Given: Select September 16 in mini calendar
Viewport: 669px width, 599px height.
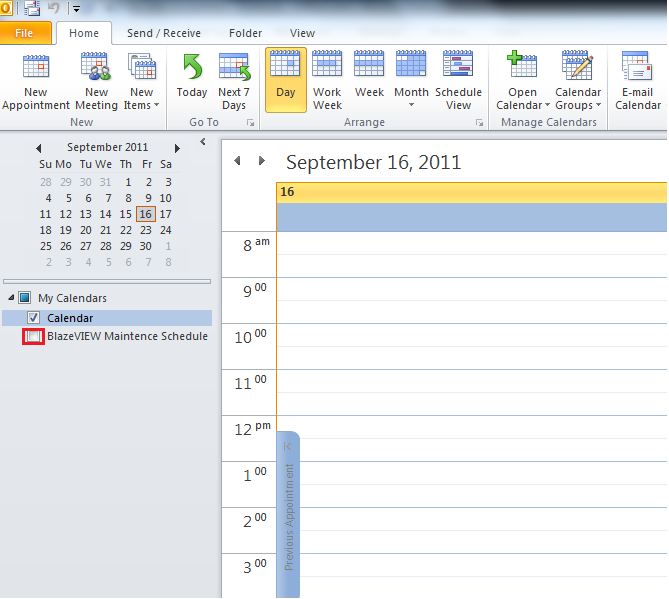Looking at the screenshot, I should click(145, 214).
